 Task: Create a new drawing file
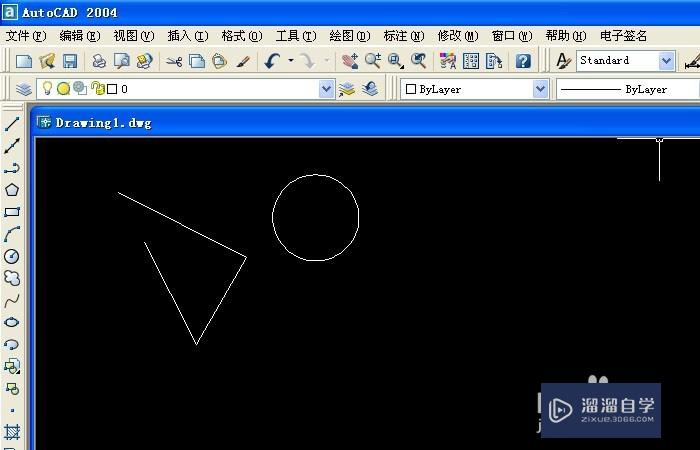tap(24, 61)
